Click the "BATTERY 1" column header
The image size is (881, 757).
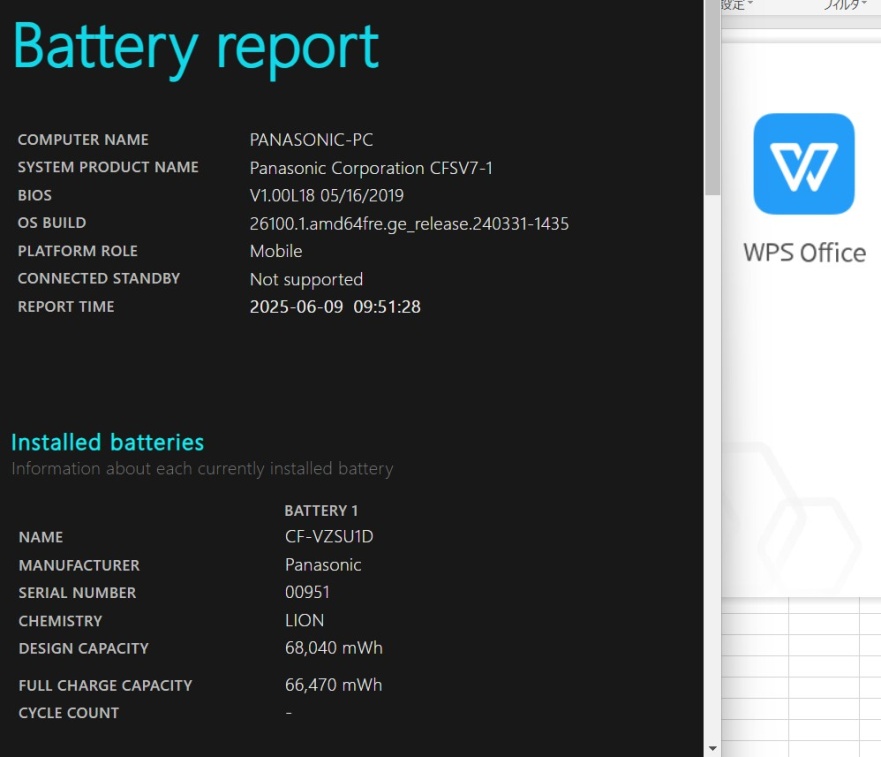[x=321, y=511]
